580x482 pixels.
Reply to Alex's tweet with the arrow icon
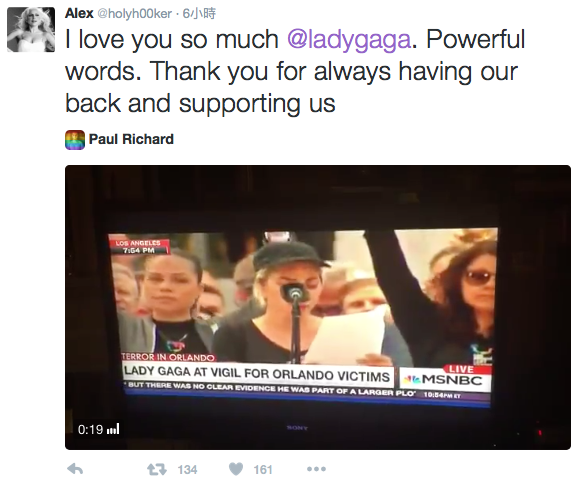[x=75, y=469]
